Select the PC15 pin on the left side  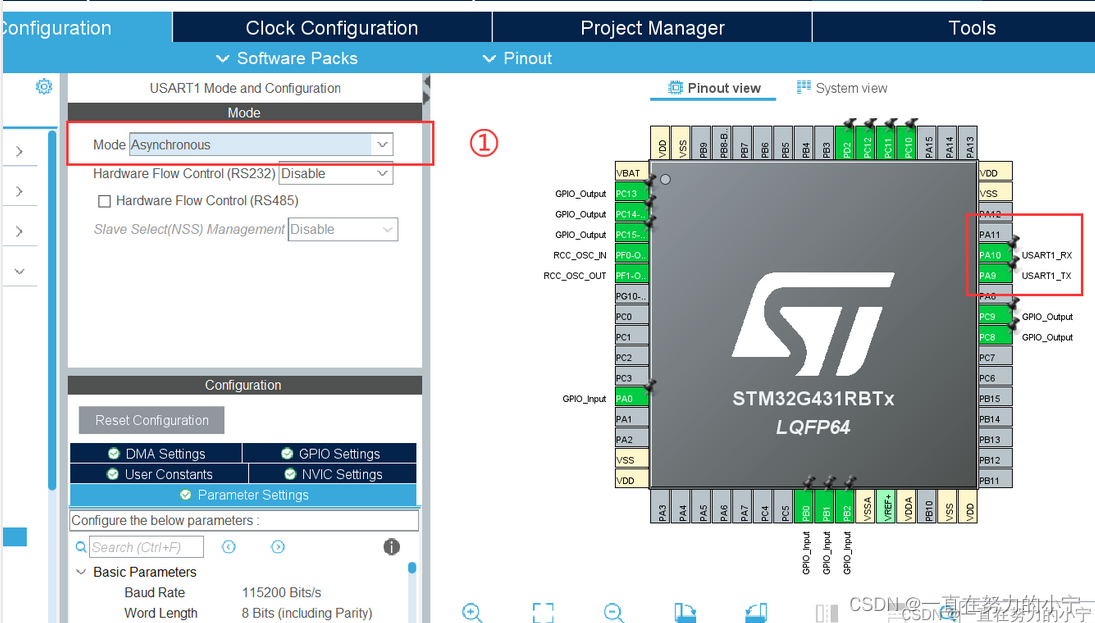tap(631, 235)
